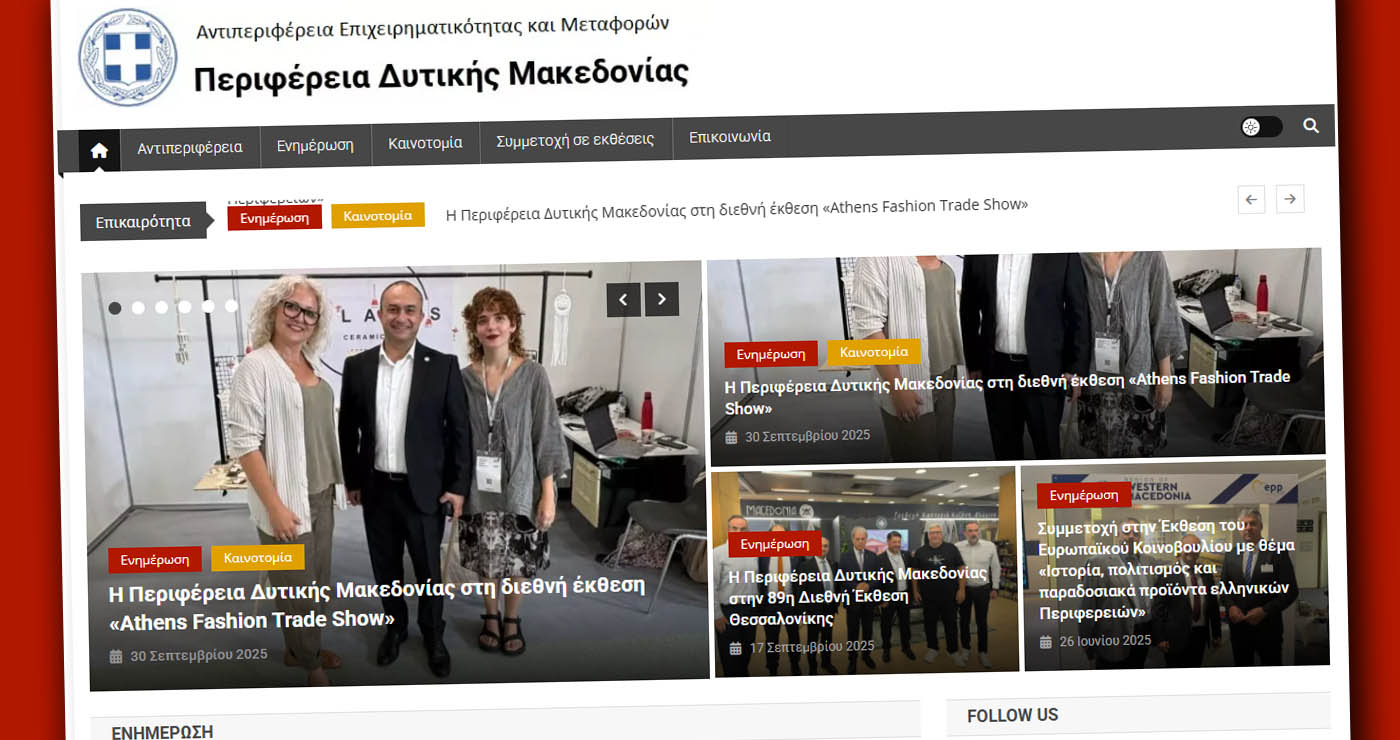Advance slider with next arrow
The image size is (1400, 740).
[x=662, y=299]
